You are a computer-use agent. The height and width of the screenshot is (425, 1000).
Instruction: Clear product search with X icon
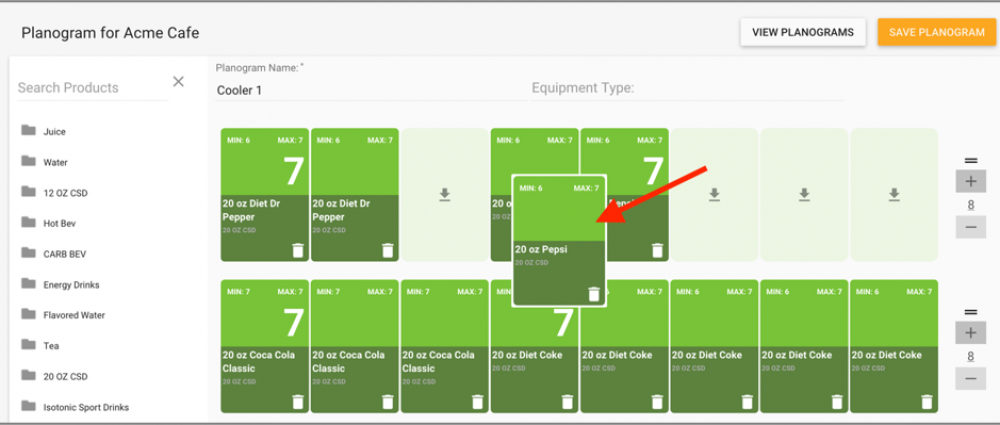(179, 81)
